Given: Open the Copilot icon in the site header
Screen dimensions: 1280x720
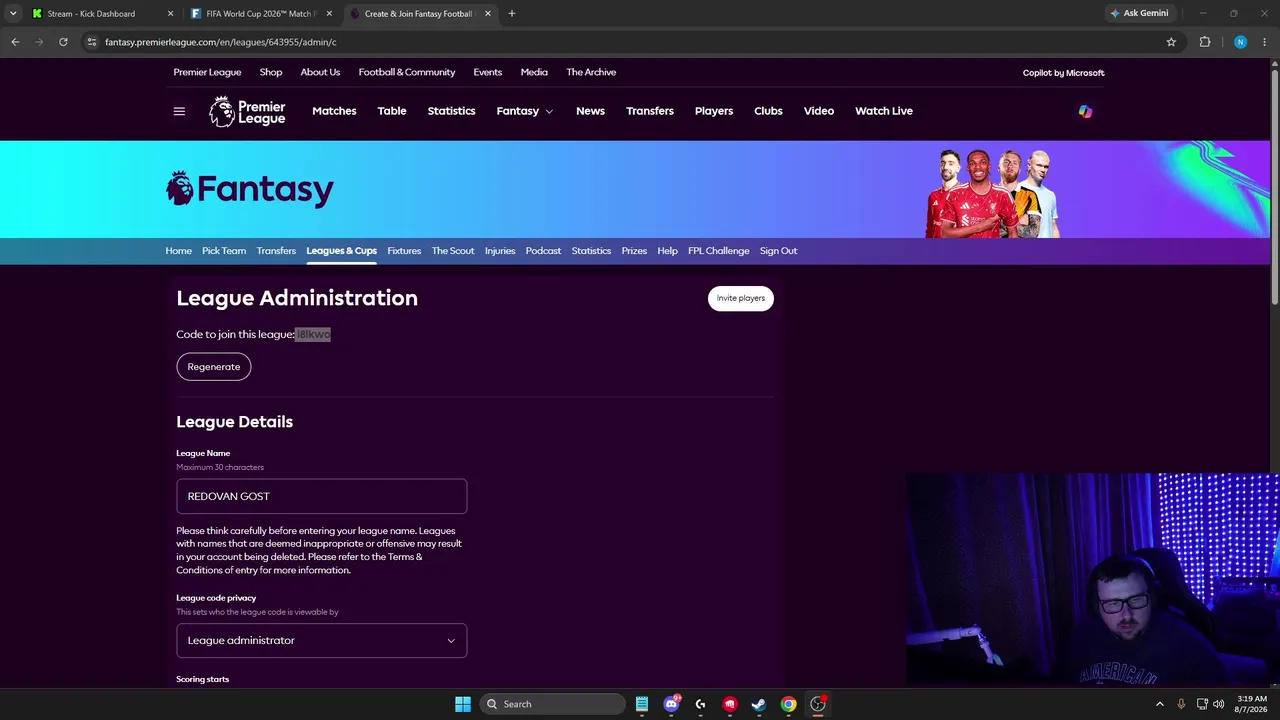Looking at the screenshot, I should pos(1085,111).
